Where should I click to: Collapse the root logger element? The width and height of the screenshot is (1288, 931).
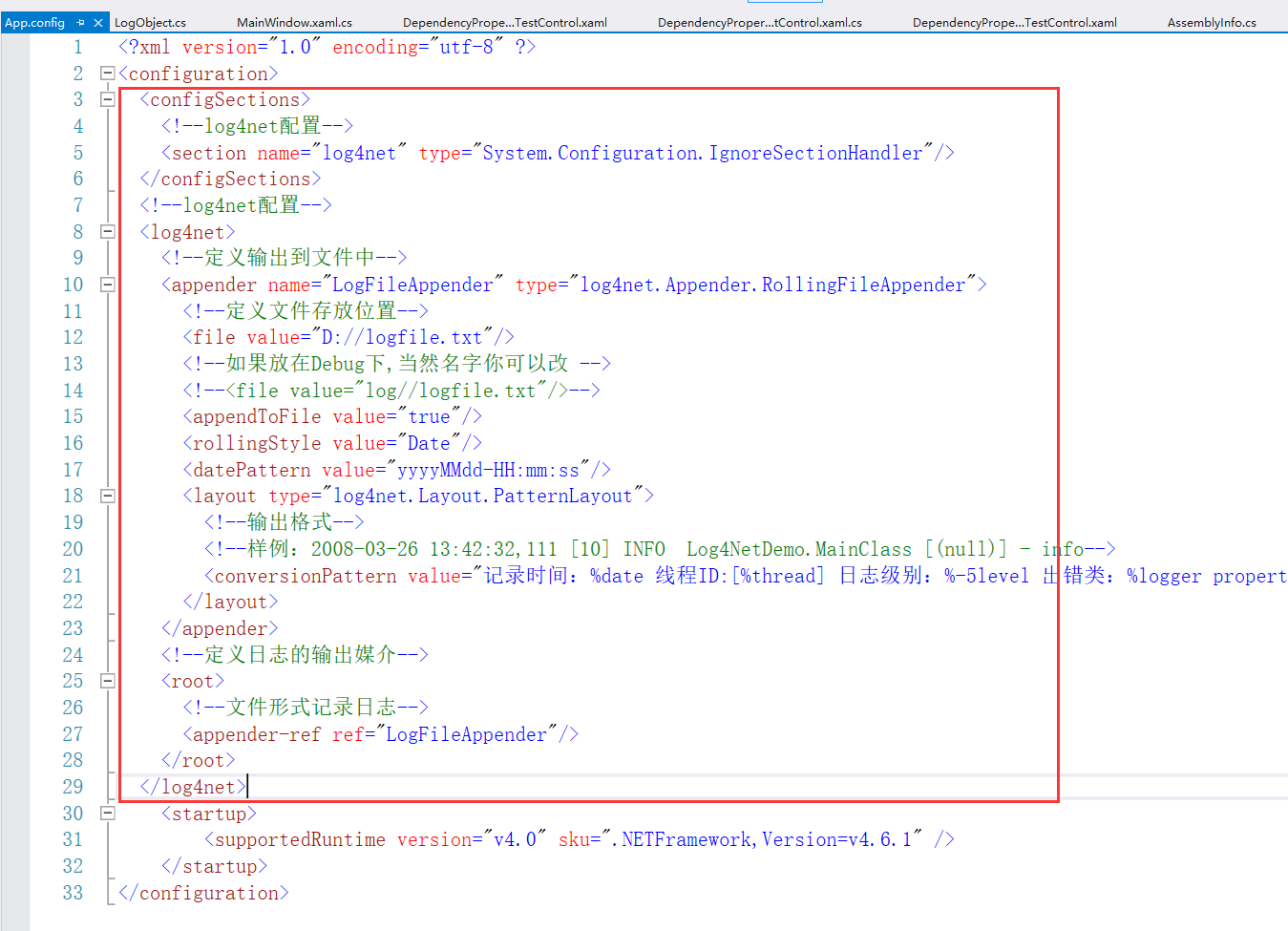(107, 681)
